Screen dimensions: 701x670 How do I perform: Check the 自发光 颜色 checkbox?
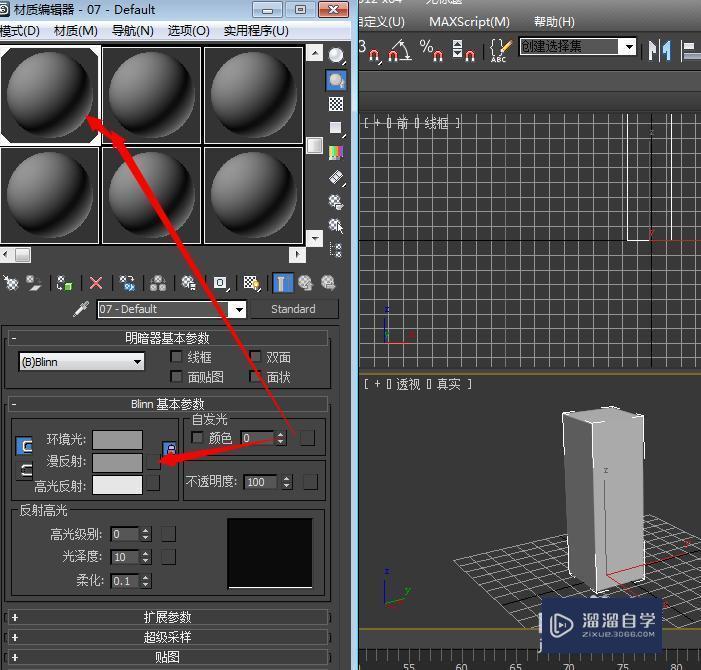pos(197,437)
